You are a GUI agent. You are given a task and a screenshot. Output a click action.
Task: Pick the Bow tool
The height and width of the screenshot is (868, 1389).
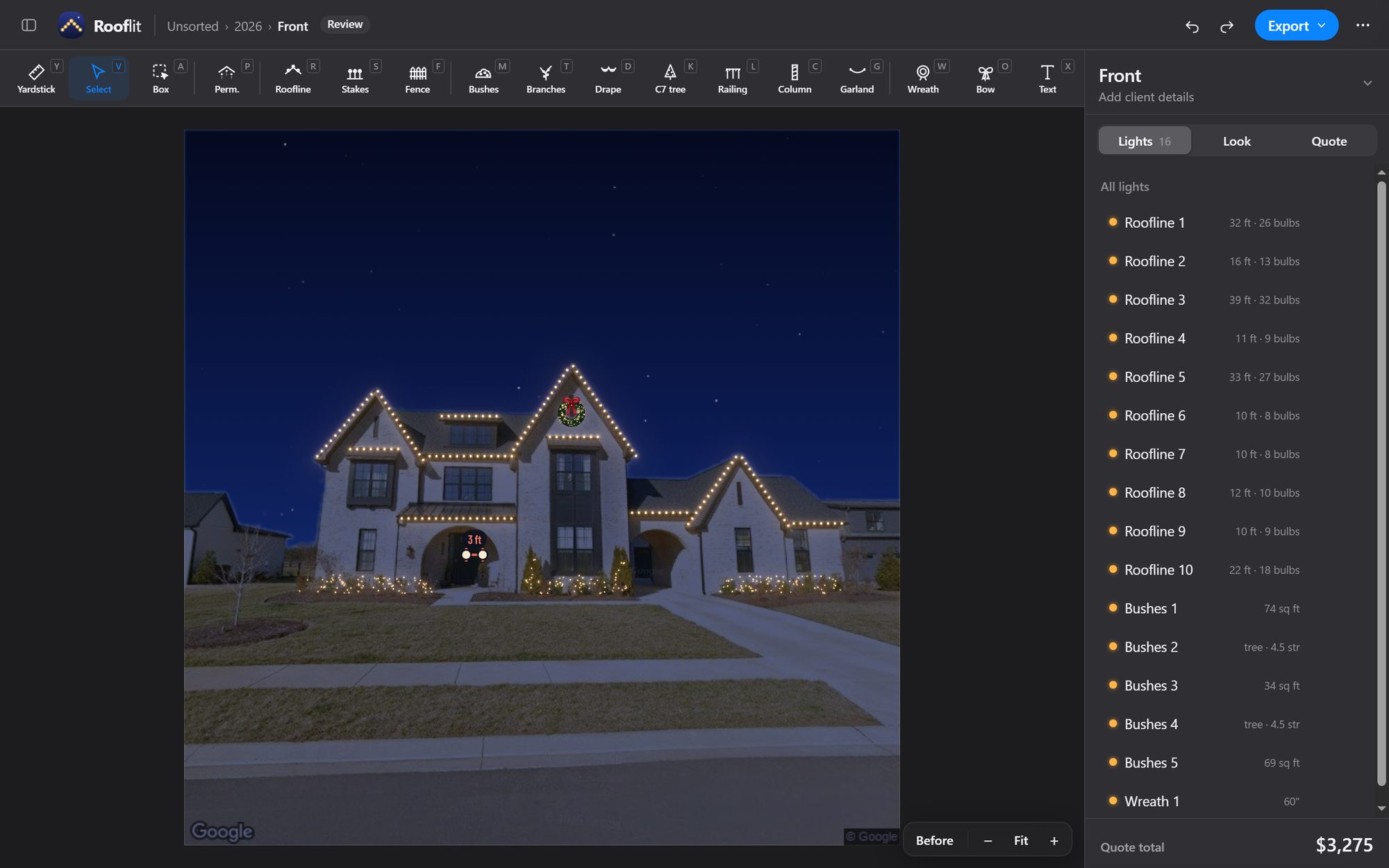tap(985, 78)
